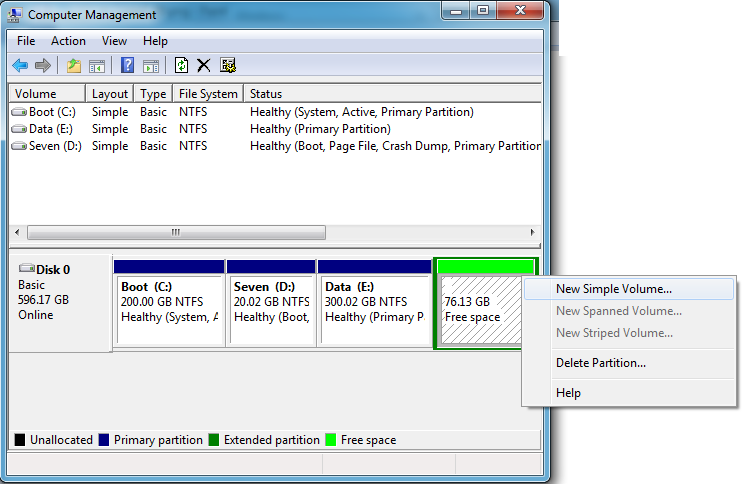Toggle the Show/Hide Console Tree icon
Viewport: 742px width, 484px height.
[97, 66]
